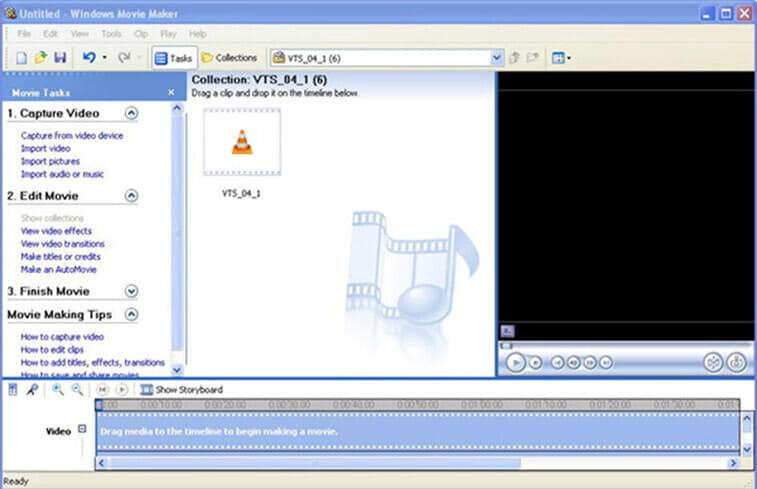Viewport: 757px width, 489px height.
Task: Click Capture from video device
Action: [x=72, y=136]
